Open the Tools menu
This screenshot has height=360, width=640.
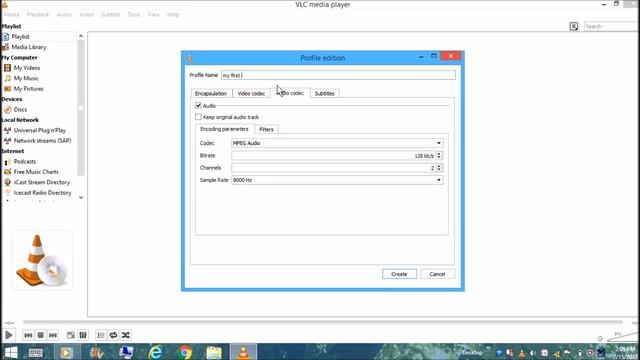pyautogui.click(x=134, y=14)
